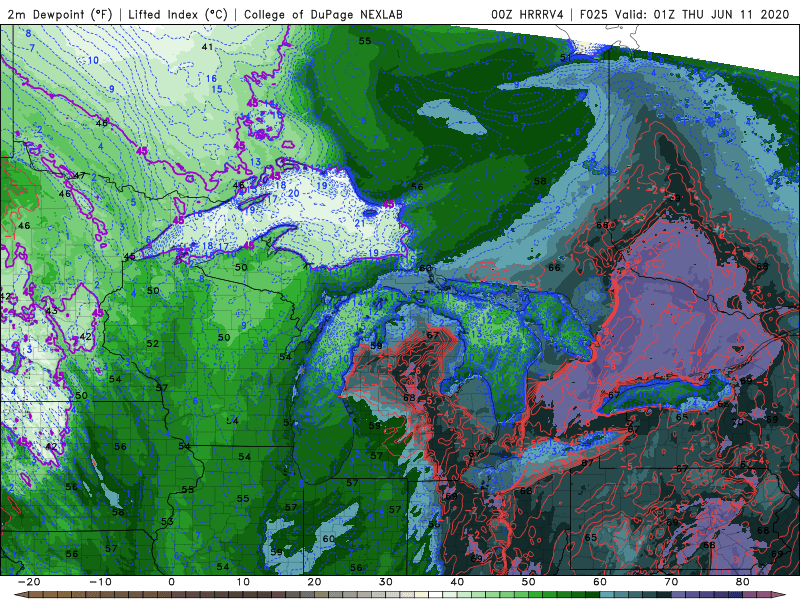This screenshot has width=800, height=600.
Task: Select the "College of DuPage NEXLAB" header text
Action: click(323, 15)
